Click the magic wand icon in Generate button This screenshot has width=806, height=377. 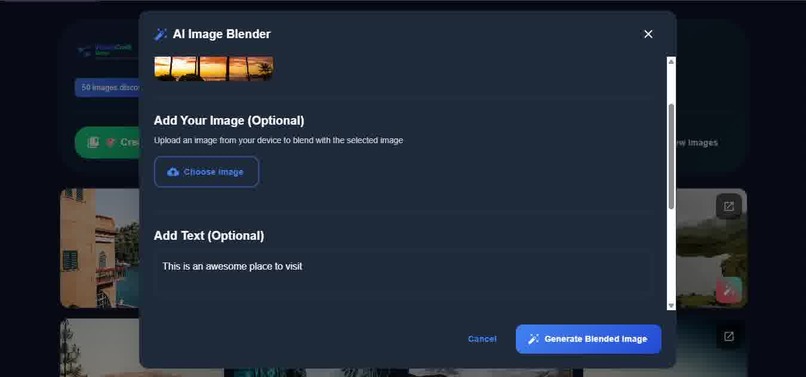[x=534, y=339]
